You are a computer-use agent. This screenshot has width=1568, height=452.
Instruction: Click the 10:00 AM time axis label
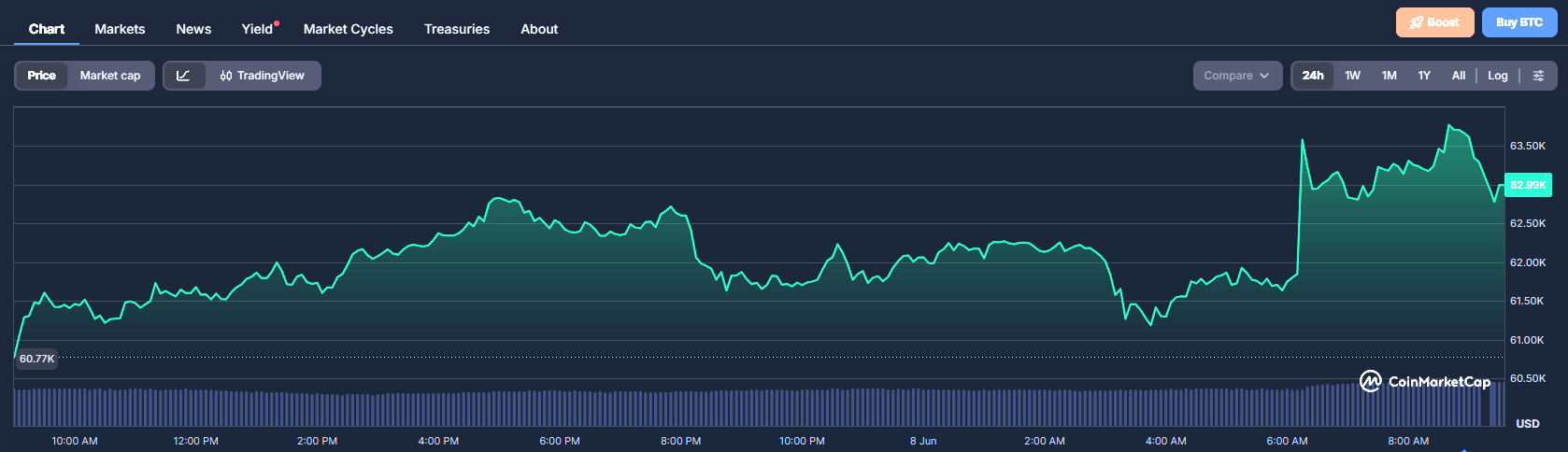coord(75,441)
